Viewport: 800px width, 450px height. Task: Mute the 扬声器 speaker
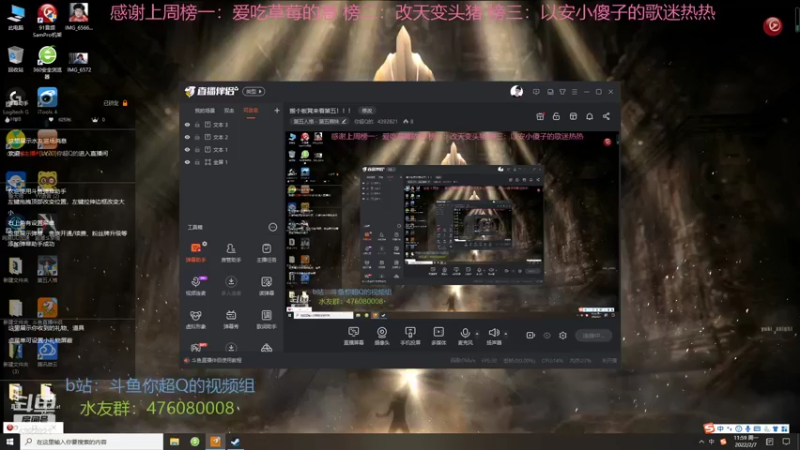click(x=493, y=336)
